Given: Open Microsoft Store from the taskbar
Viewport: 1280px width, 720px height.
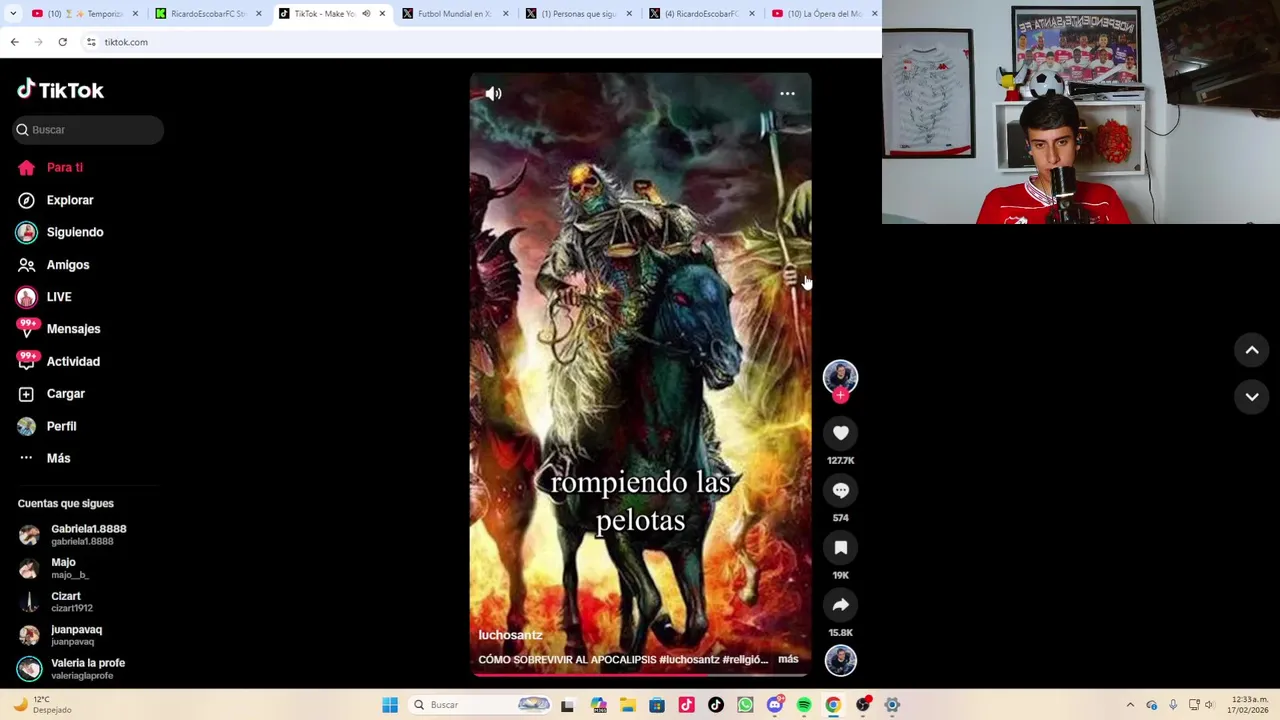Looking at the screenshot, I should pyautogui.click(x=657, y=705).
